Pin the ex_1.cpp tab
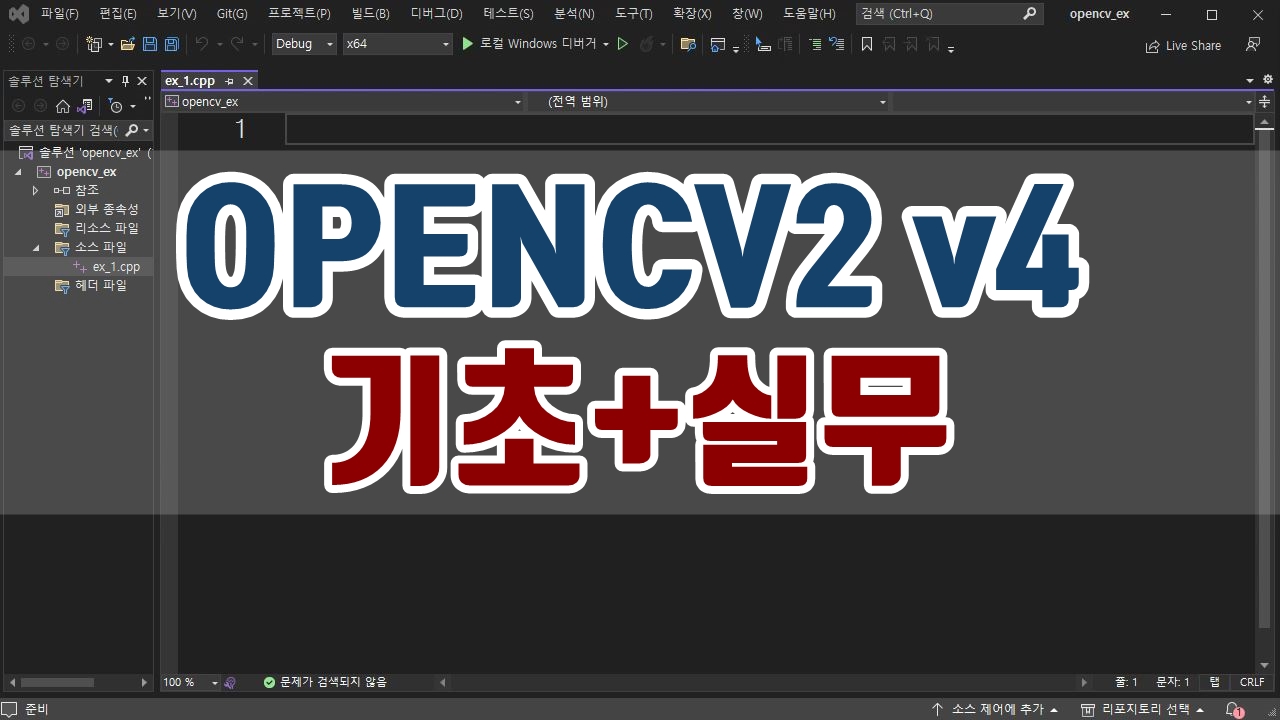The height and width of the screenshot is (720, 1280). pos(230,81)
